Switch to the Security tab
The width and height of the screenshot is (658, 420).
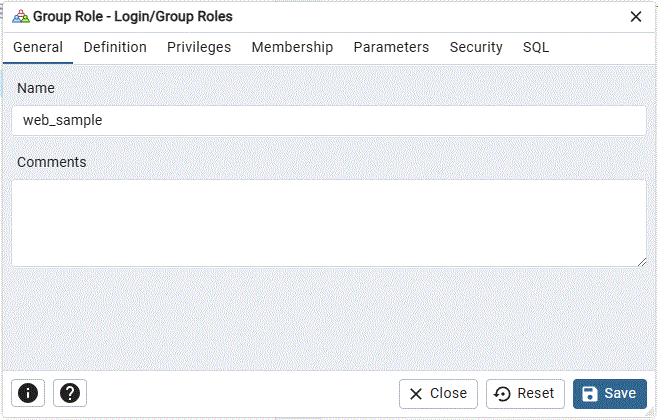click(476, 47)
